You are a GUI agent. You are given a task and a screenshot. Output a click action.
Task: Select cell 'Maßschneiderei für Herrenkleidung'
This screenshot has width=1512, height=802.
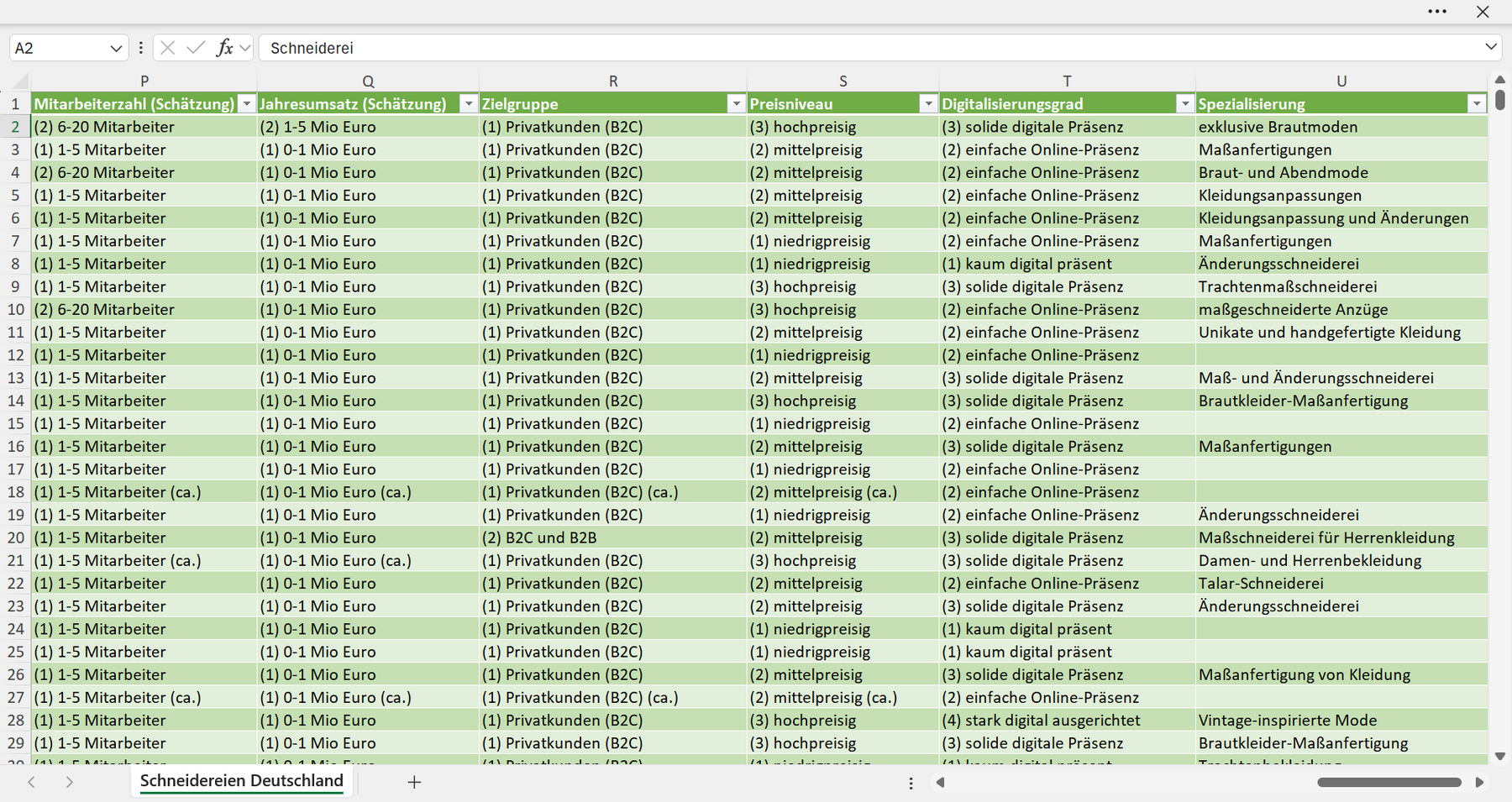click(1341, 538)
